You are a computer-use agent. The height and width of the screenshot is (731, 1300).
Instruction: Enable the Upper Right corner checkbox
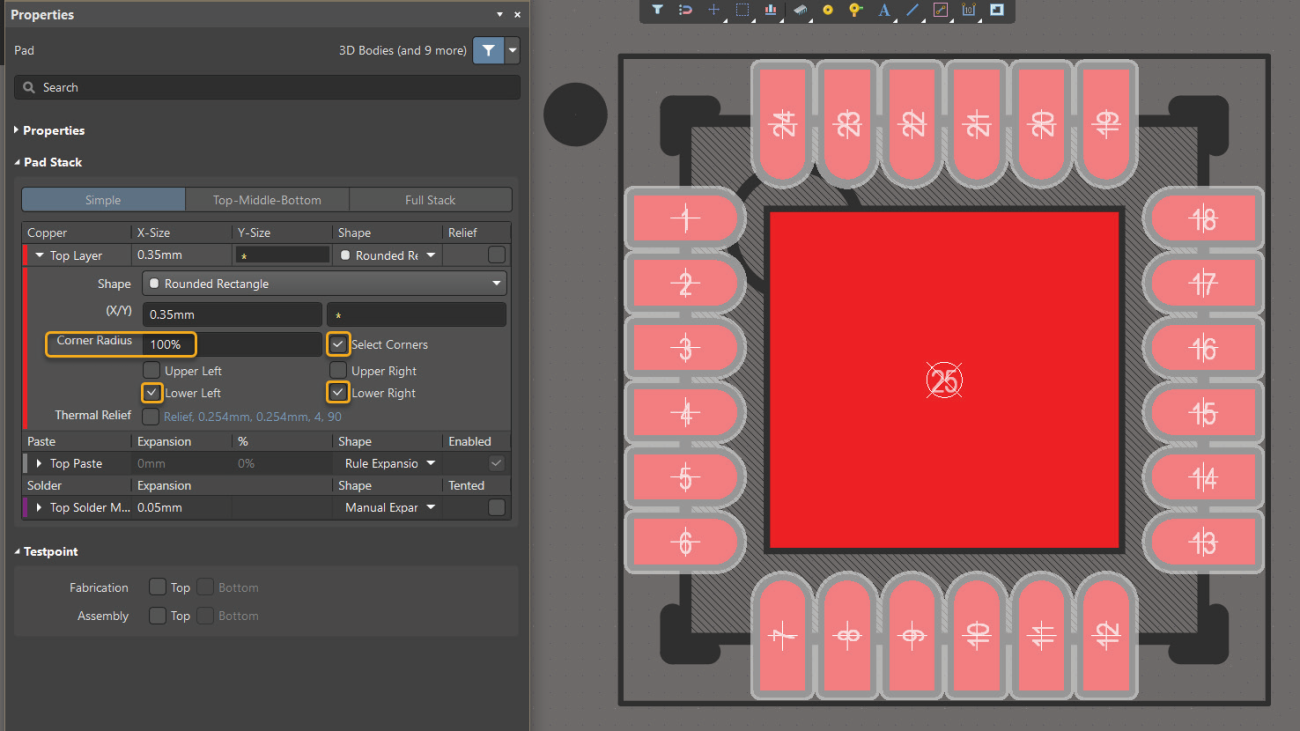pos(338,370)
